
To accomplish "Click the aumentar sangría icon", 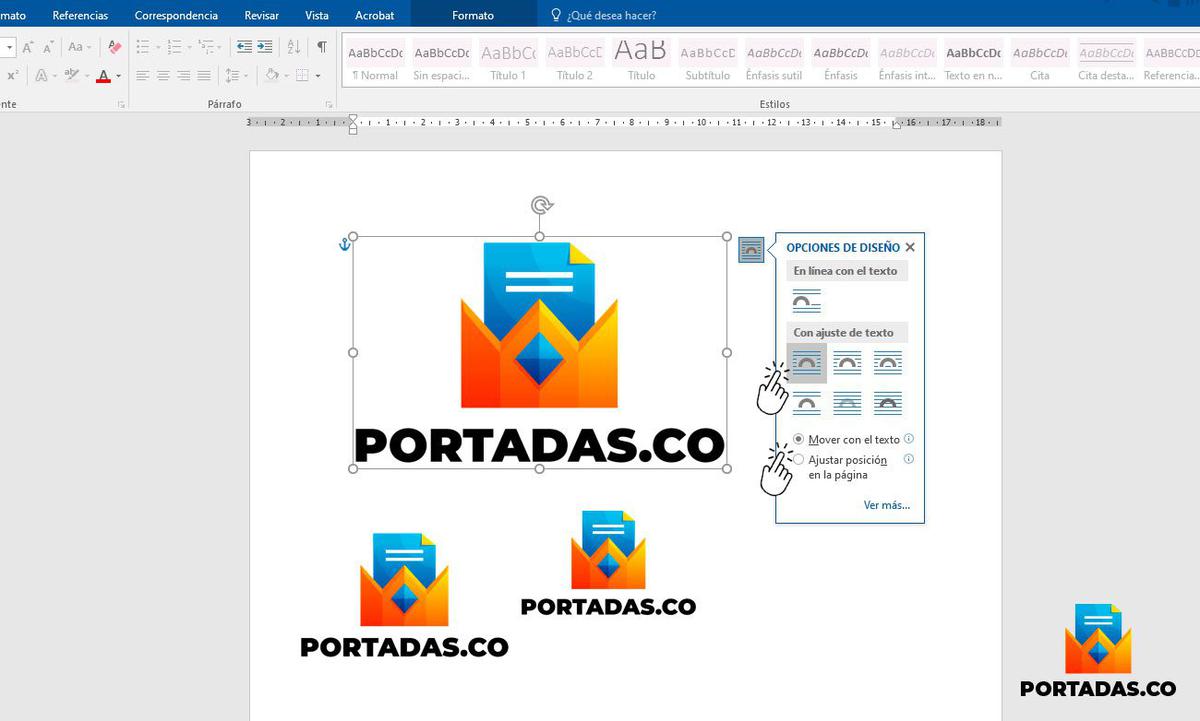I will pos(264,46).
